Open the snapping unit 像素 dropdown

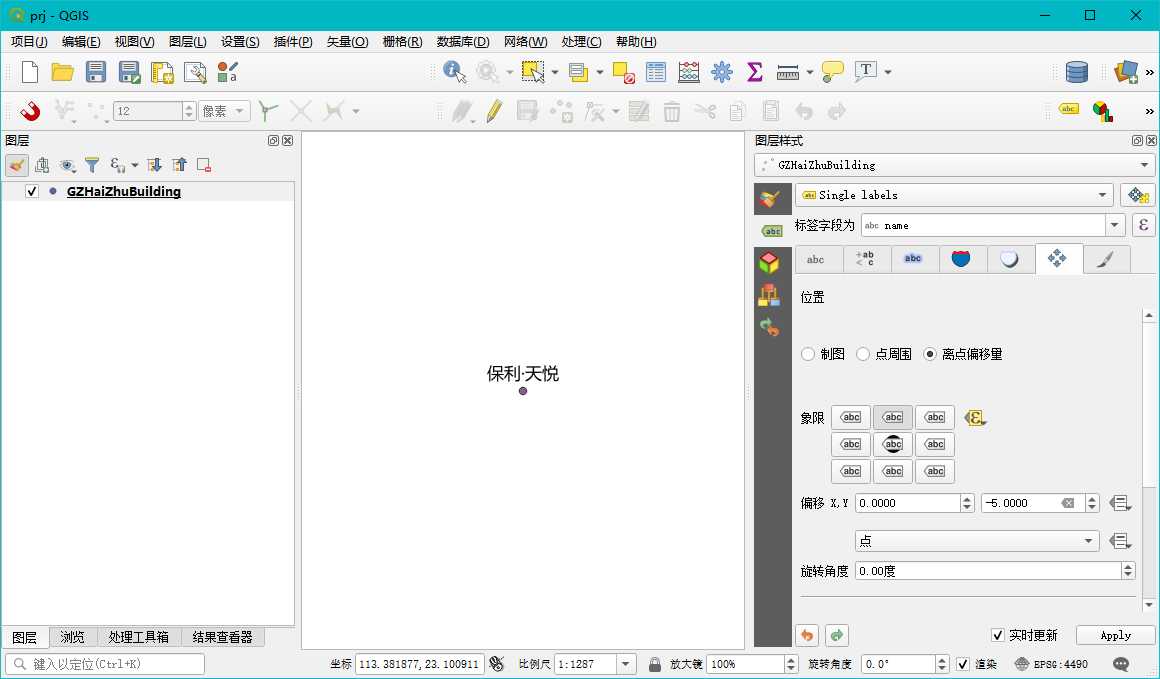[x=224, y=111]
